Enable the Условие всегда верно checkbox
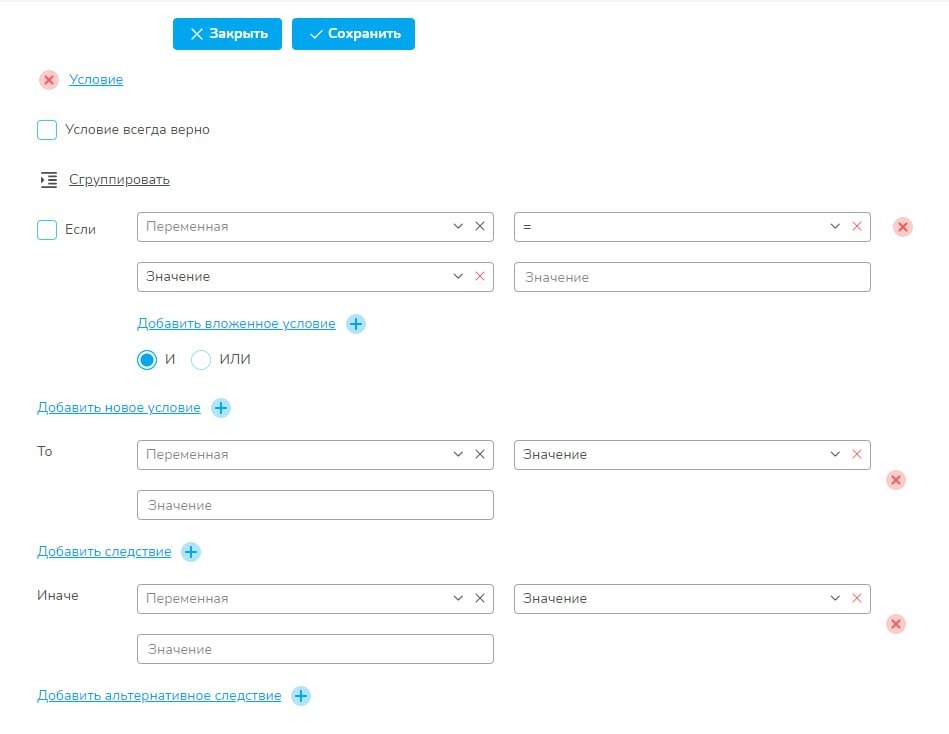Viewport: 949px width, 734px height. tap(47, 130)
